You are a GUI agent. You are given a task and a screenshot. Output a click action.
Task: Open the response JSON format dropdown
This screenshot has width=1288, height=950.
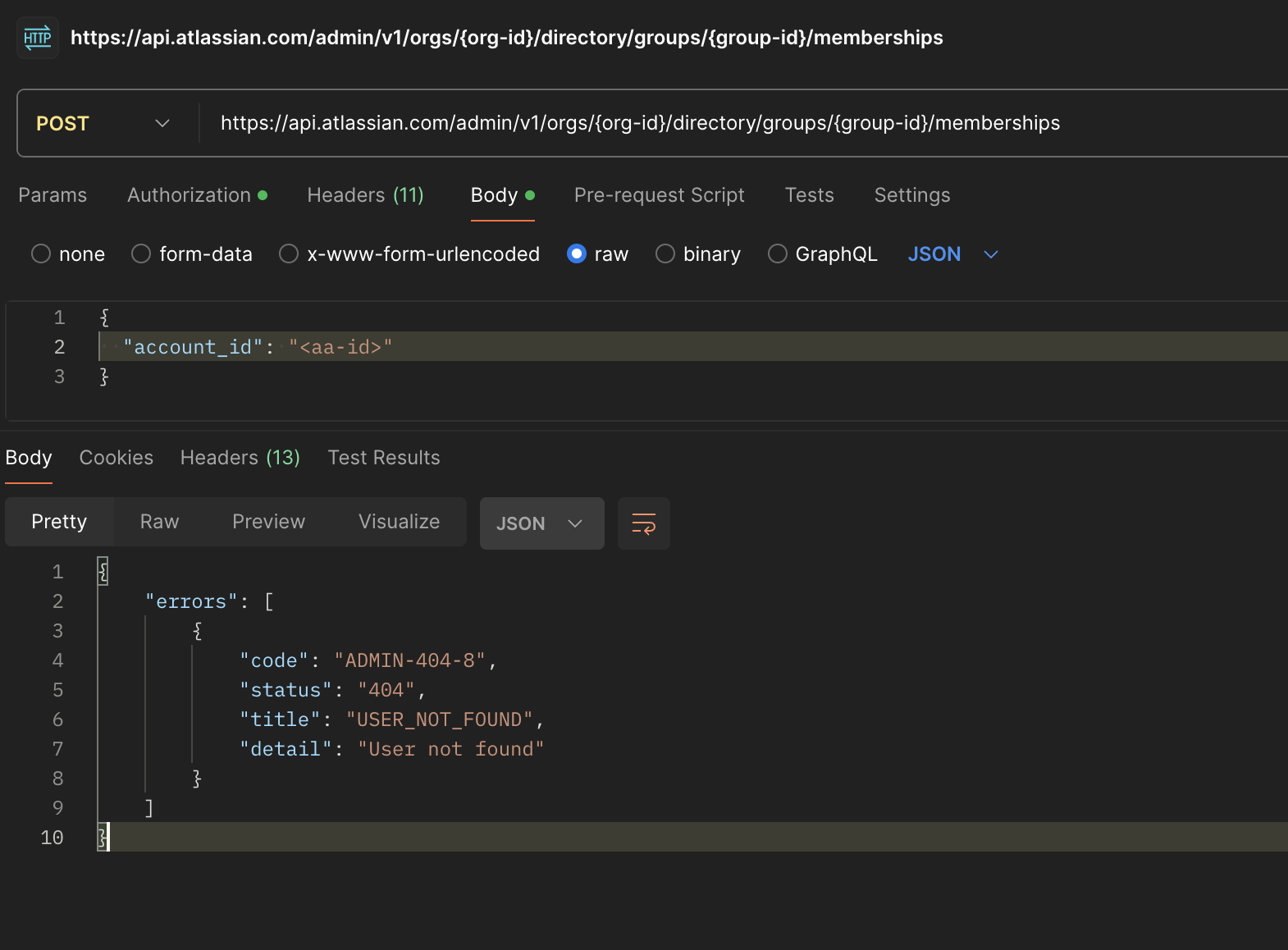542,523
